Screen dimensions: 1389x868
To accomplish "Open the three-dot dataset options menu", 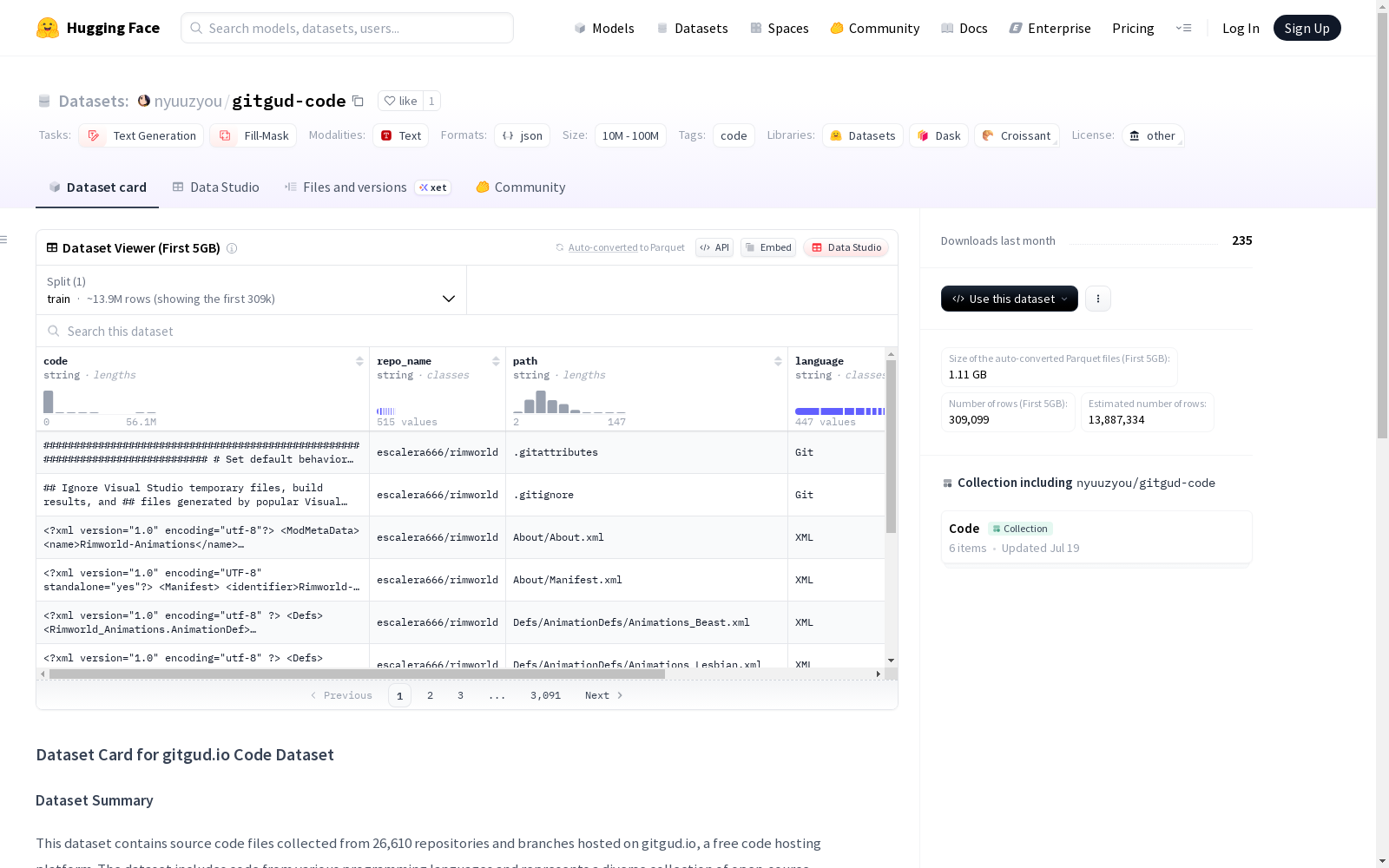I will click(x=1098, y=299).
